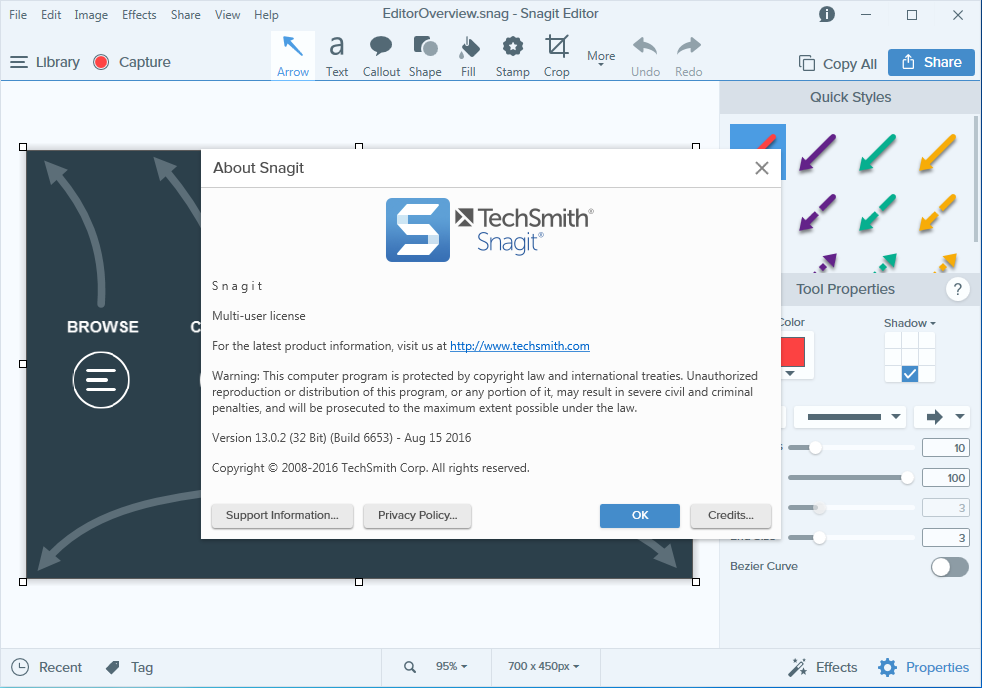
Task: Open the zoom percentage dropdown
Action: tap(450, 666)
